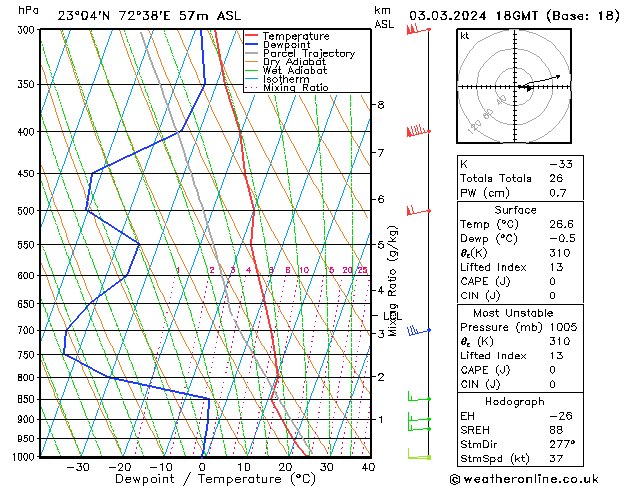This screenshot has width=629, height=486.
Task: Click the K index value -33
Action: point(561,164)
